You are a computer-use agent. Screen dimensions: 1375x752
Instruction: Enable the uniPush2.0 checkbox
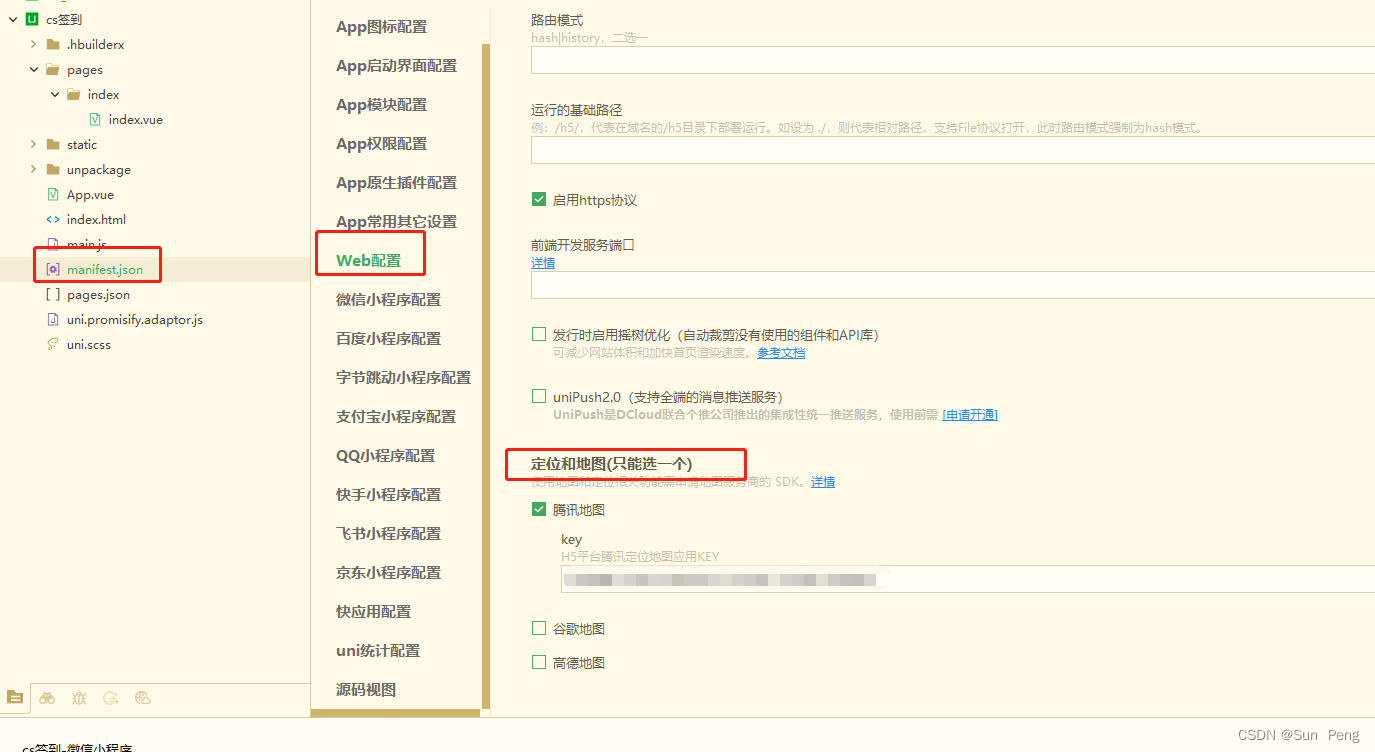pos(539,396)
